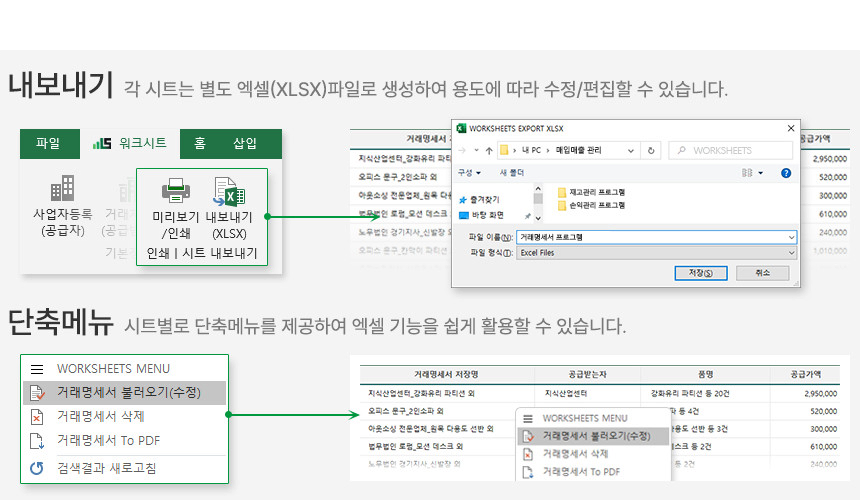Click the blue help icon in the export dialog

[786, 172]
